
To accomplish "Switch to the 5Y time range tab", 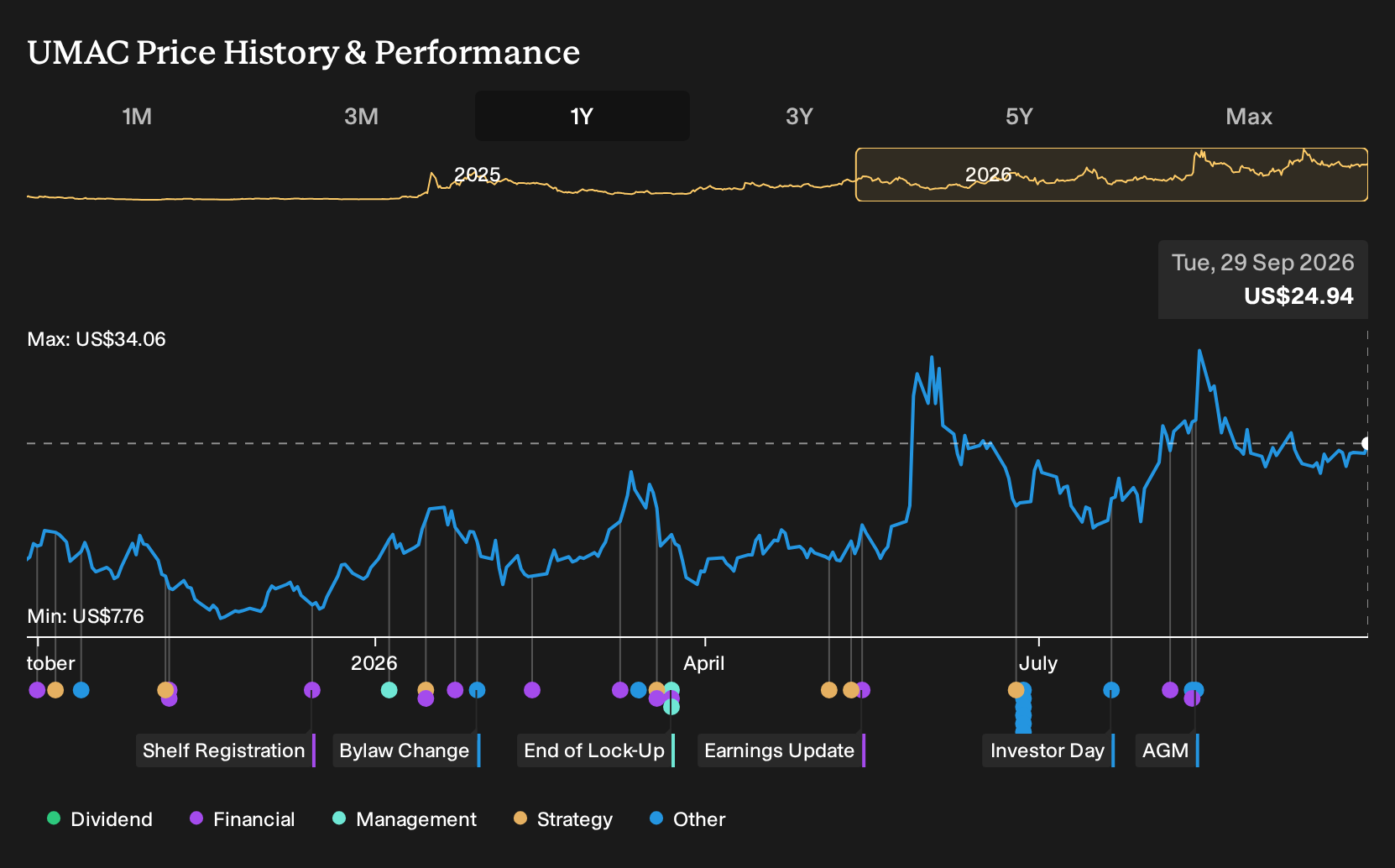I will point(1019,116).
